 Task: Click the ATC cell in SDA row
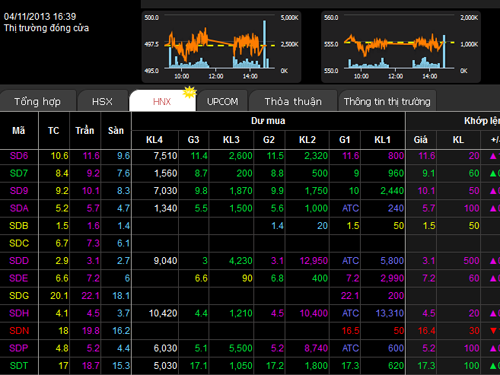click(350, 208)
